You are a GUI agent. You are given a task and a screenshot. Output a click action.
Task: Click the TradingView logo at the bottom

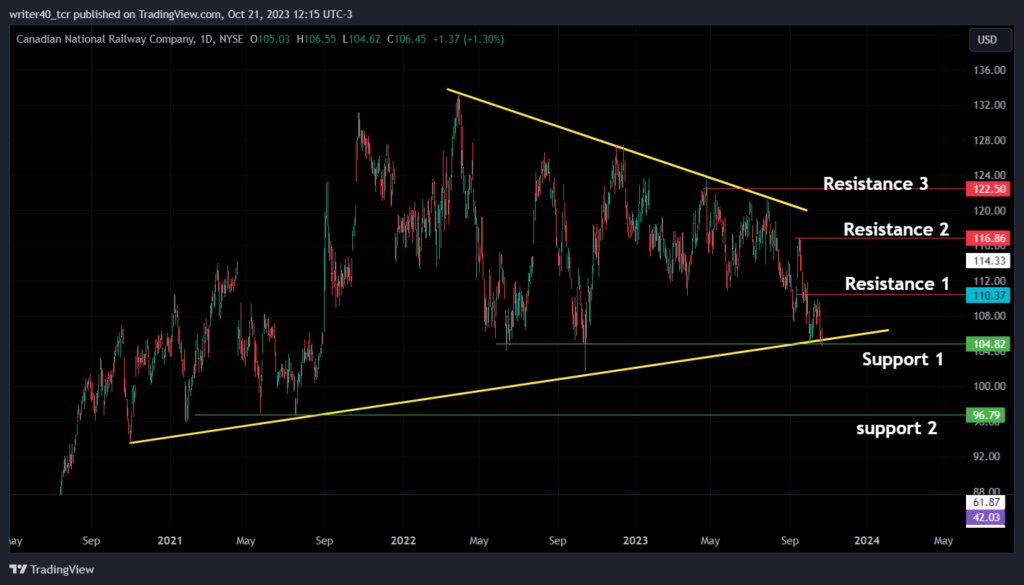coord(52,569)
